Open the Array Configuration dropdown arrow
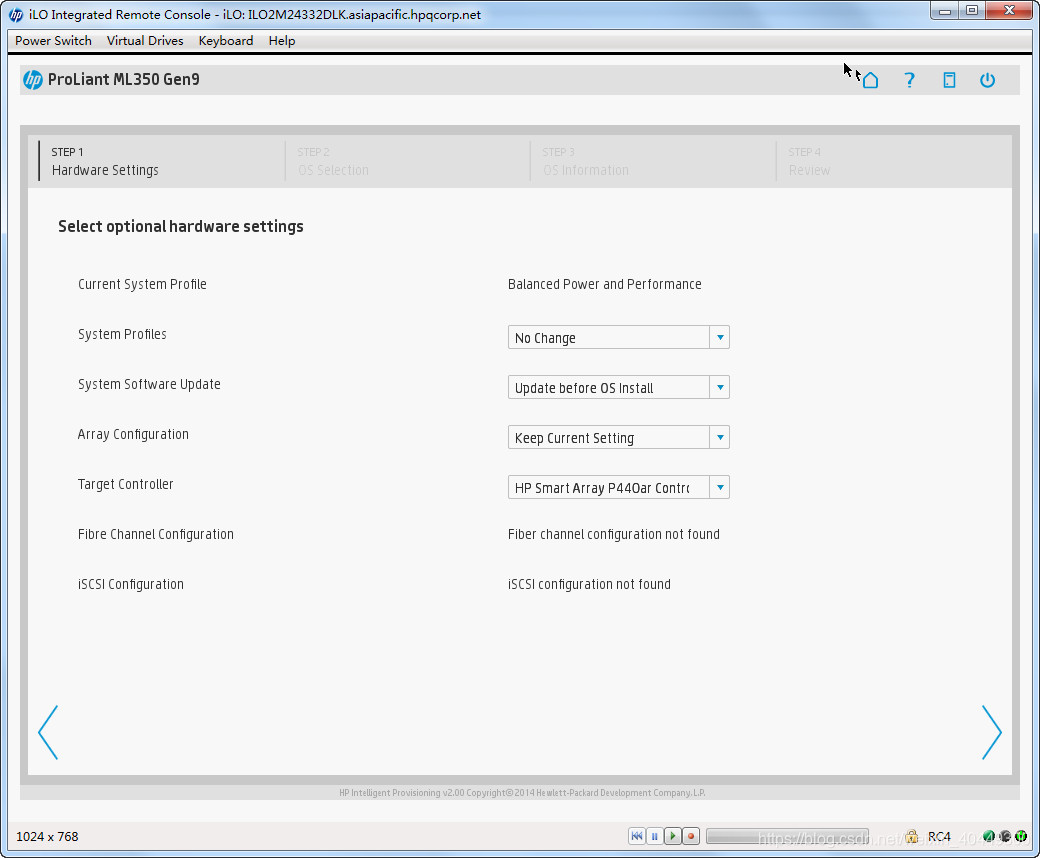The height and width of the screenshot is (858, 1040). click(720, 438)
